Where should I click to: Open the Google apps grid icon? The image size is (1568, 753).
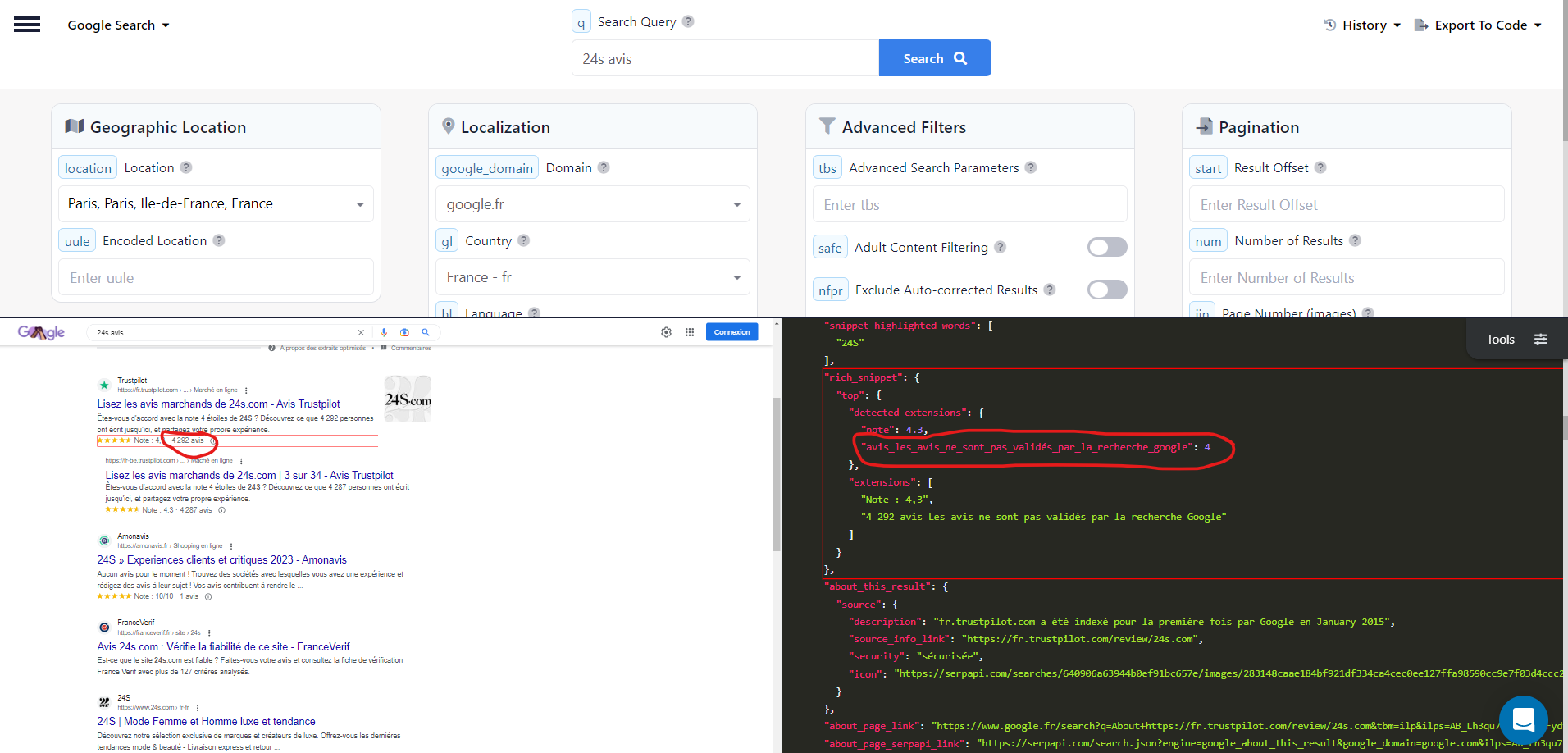tap(690, 331)
